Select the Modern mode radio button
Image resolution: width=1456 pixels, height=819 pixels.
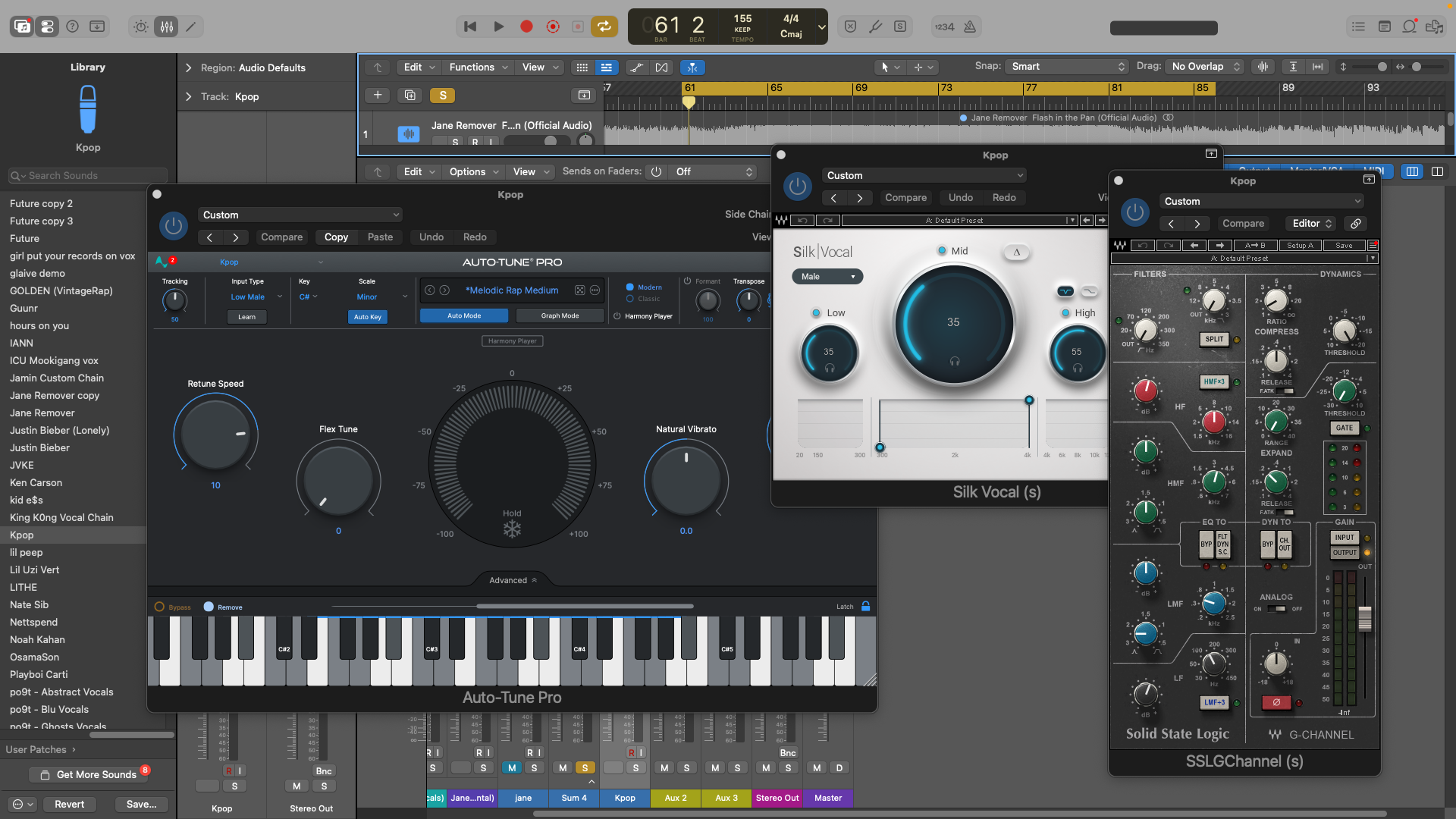click(629, 287)
